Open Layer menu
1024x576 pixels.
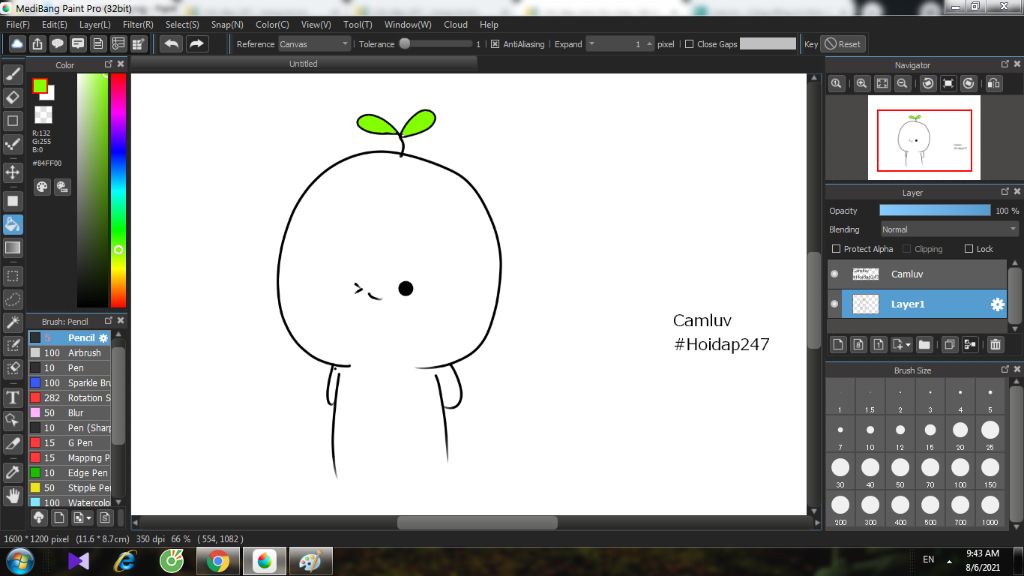click(x=95, y=24)
